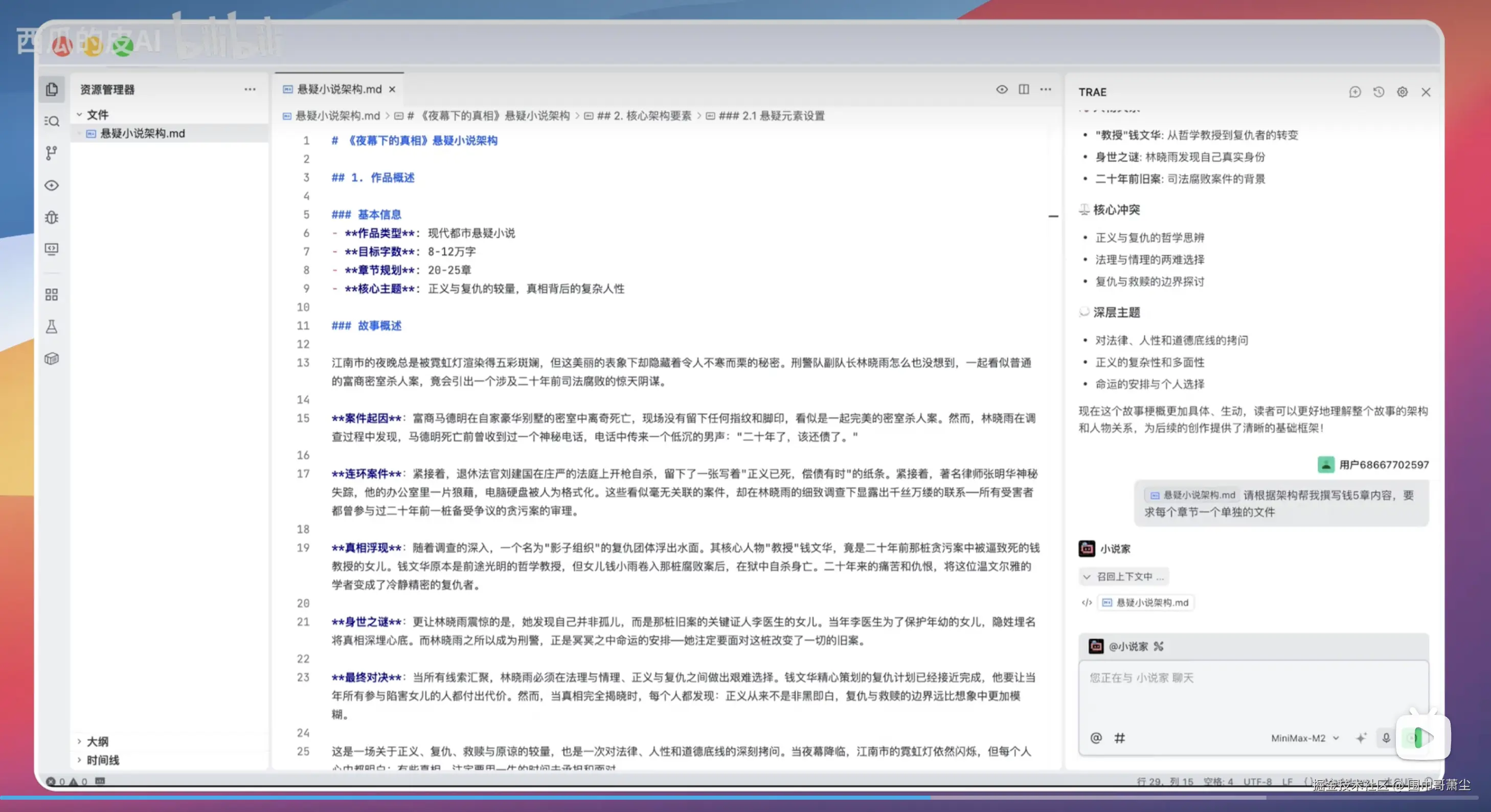Click the heading ## 1. 作品概述
Image resolution: width=1491 pixels, height=812 pixels.
[x=373, y=177]
